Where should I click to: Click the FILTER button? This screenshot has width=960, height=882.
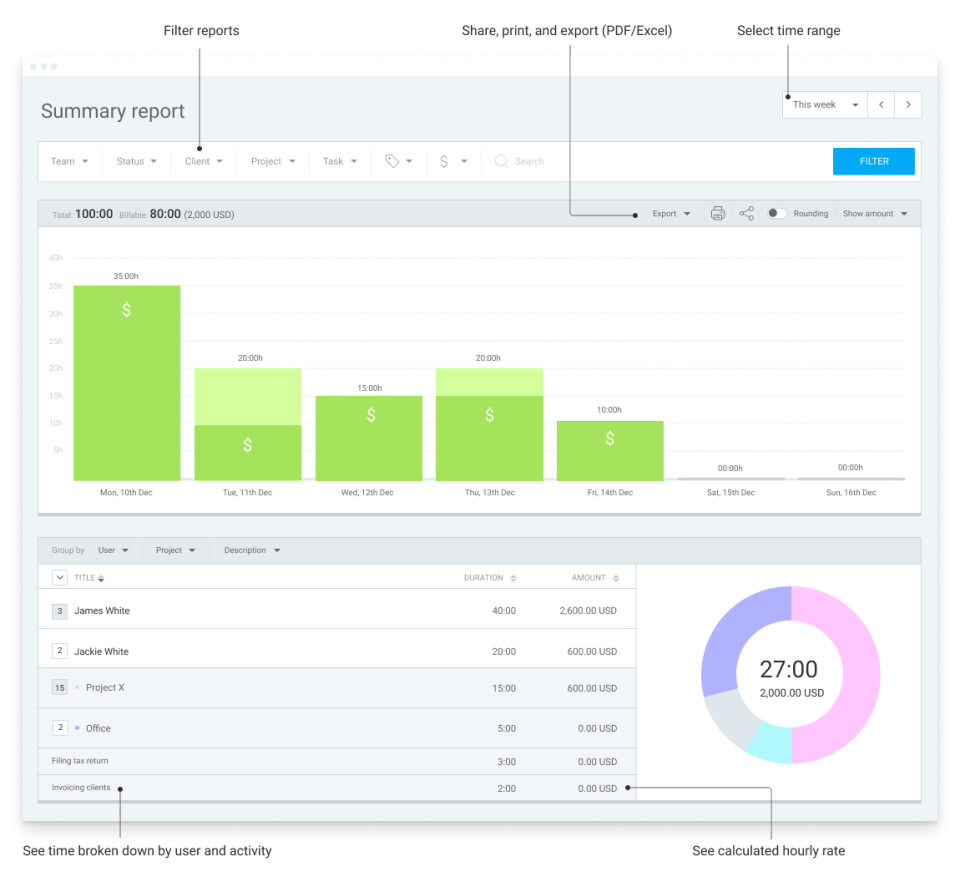click(x=873, y=161)
